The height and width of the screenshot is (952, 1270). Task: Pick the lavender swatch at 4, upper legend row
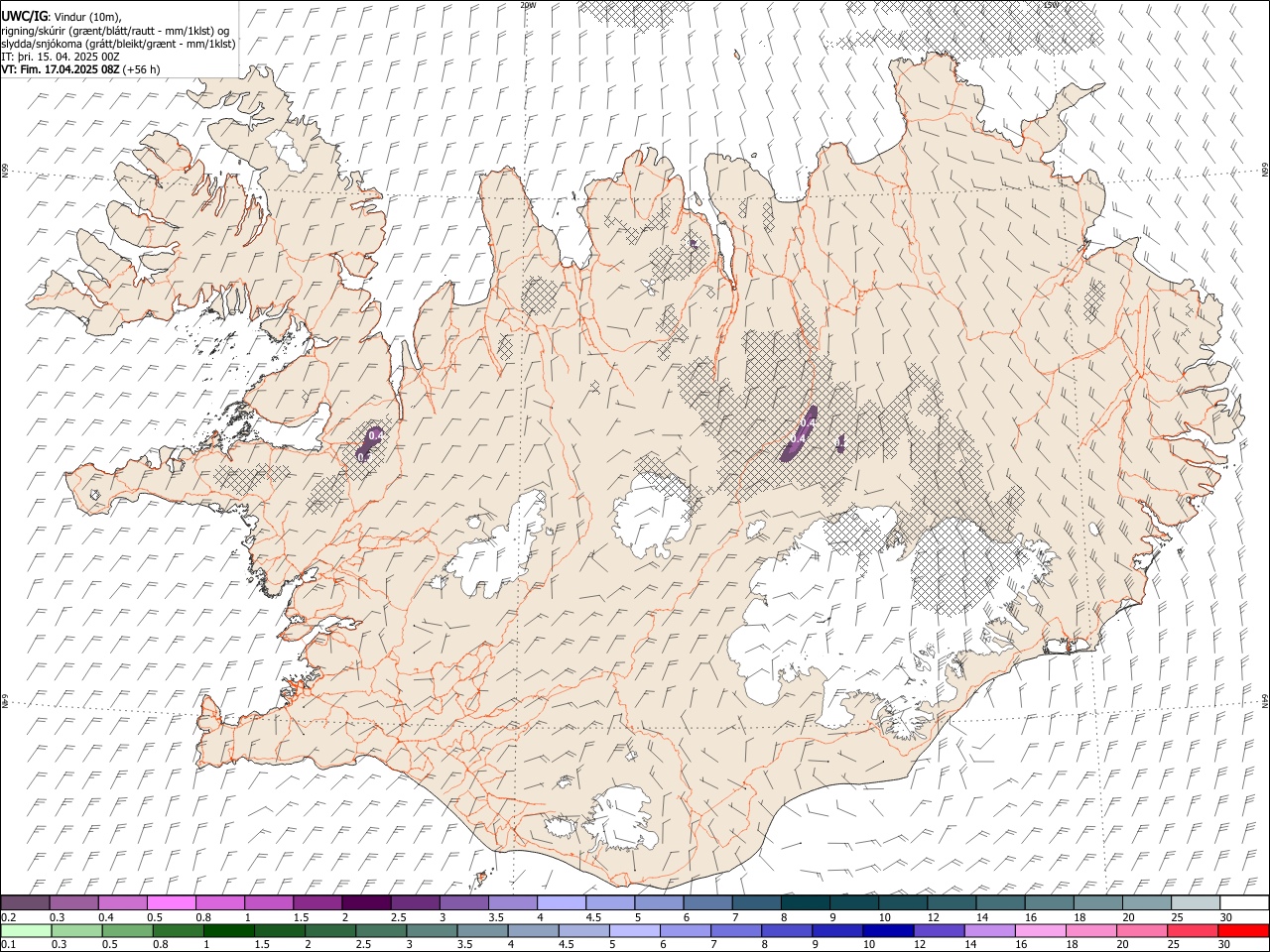[x=562, y=902]
